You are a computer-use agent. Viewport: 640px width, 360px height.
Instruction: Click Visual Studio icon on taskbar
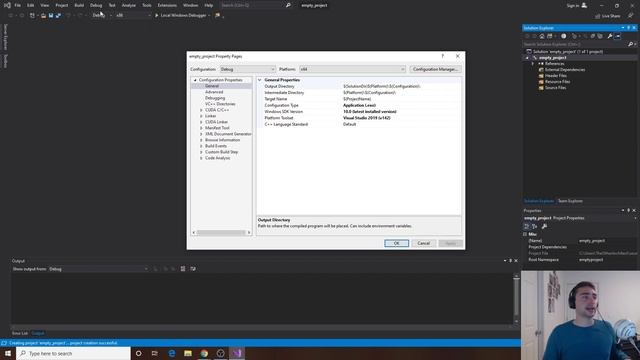click(237, 353)
